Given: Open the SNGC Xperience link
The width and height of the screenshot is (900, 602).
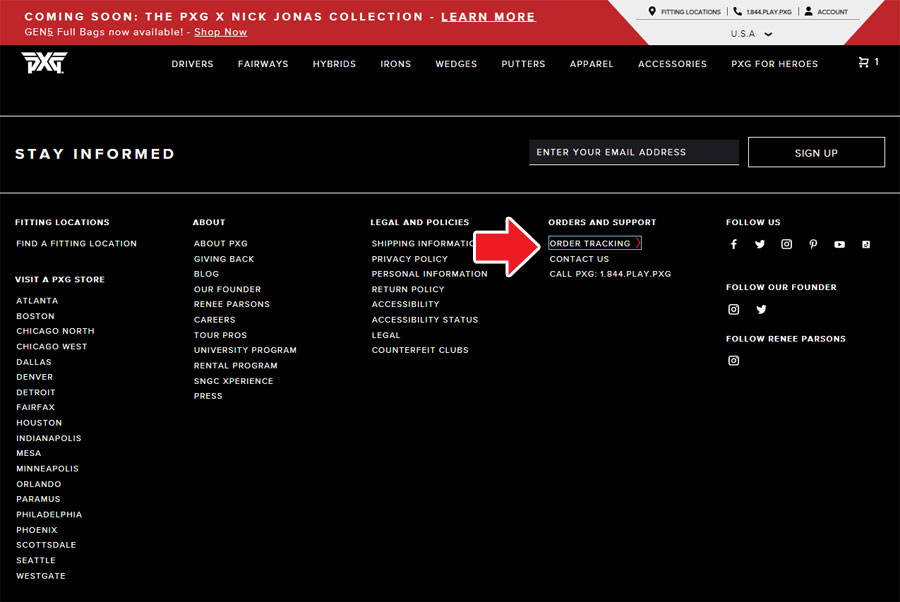Looking at the screenshot, I should pos(233,381).
